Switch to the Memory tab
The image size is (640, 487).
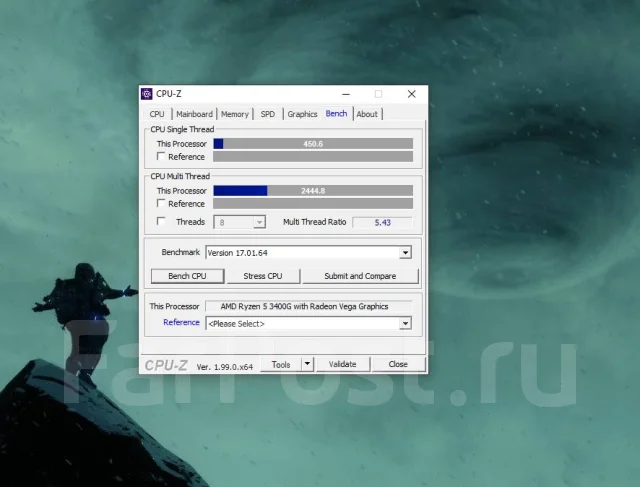235,114
